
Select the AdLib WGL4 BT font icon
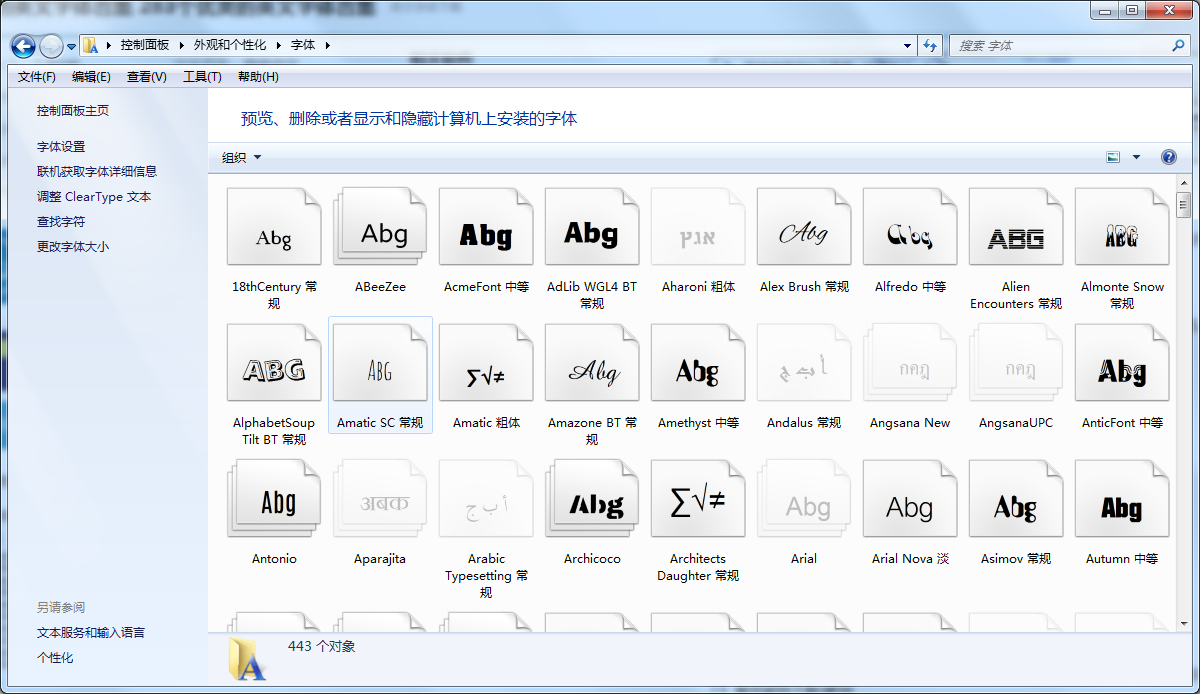click(x=592, y=227)
